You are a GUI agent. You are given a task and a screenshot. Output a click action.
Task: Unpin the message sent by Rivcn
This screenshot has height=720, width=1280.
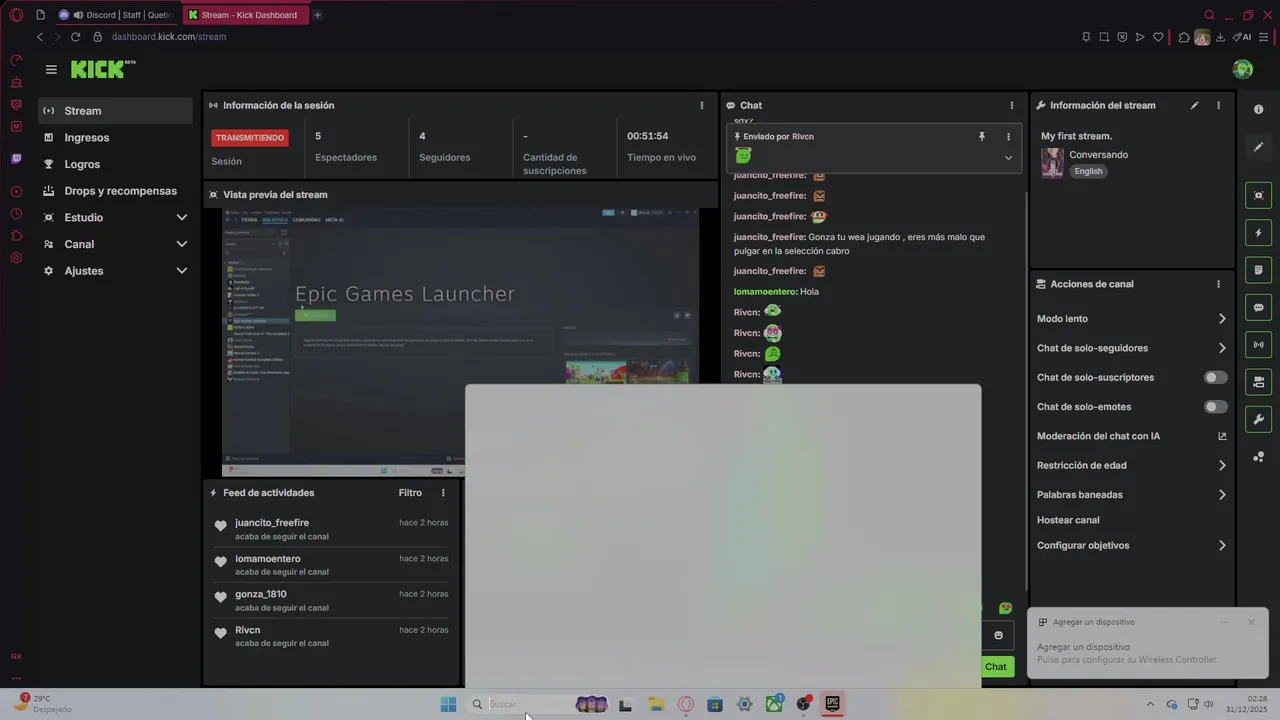[x=981, y=136]
